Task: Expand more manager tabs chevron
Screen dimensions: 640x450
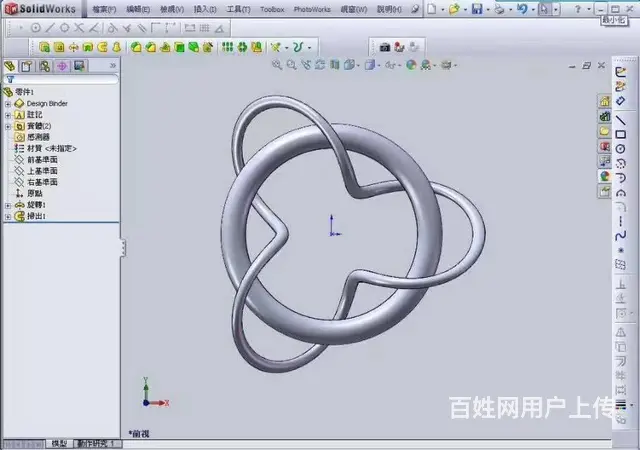Action: [113, 66]
